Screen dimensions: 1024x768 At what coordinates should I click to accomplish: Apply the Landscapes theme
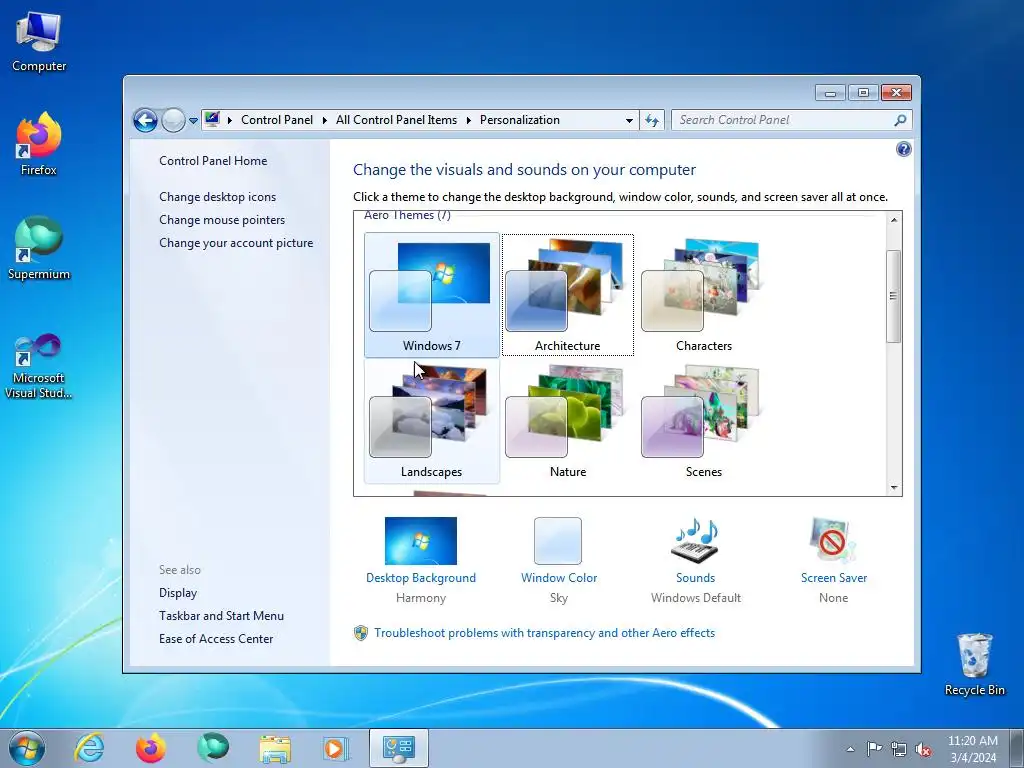pos(432,421)
